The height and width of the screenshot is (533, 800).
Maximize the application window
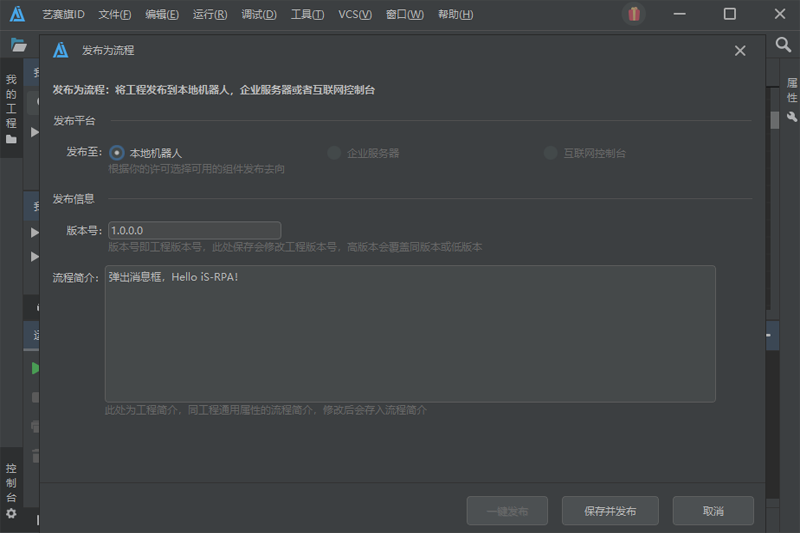[x=730, y=14]
